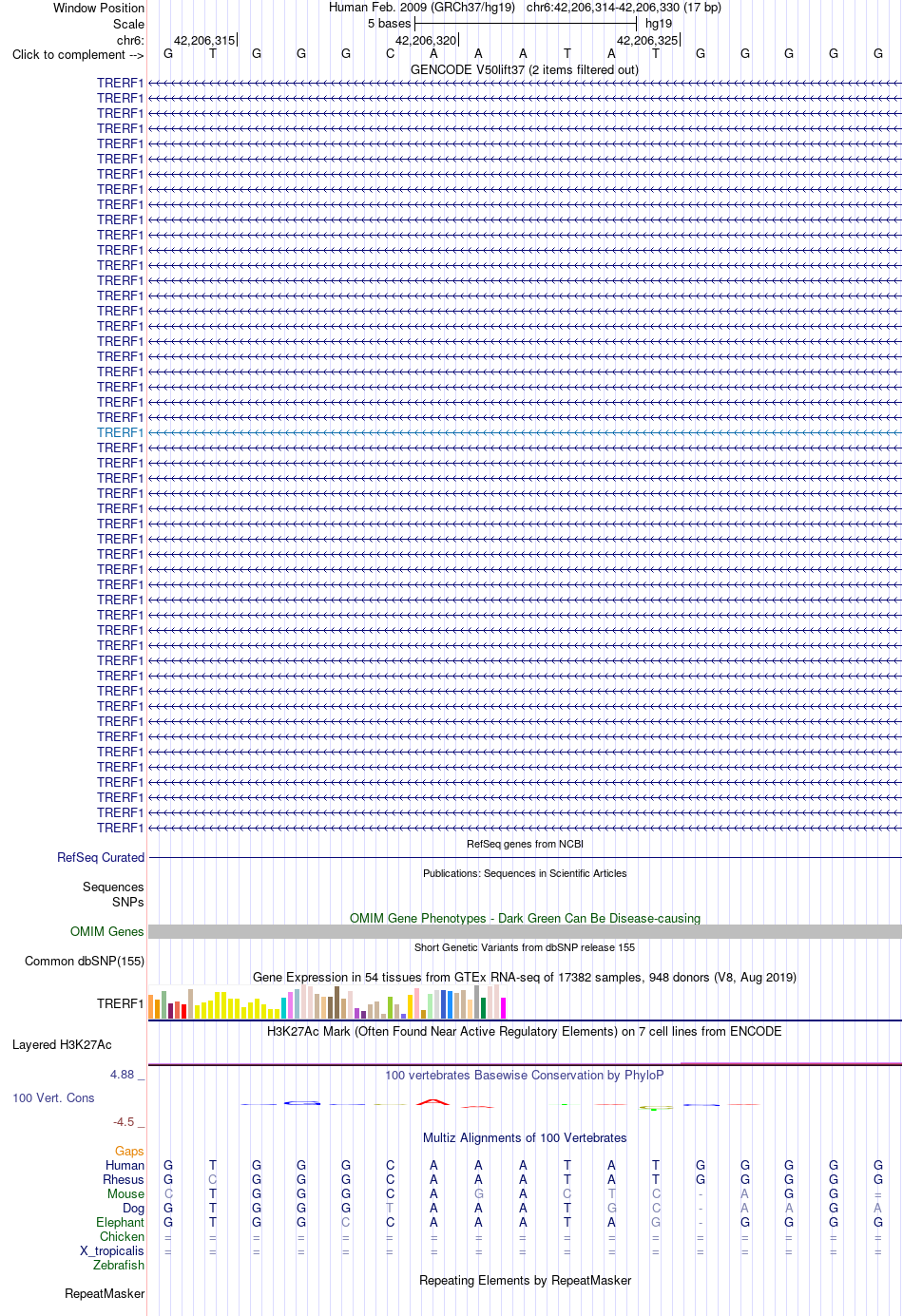The image size is (903, 1316).
Task: Open Multiz Alignments of 100 Vertebrates title
Action: pyautogui.click(x=525, y=1137)
